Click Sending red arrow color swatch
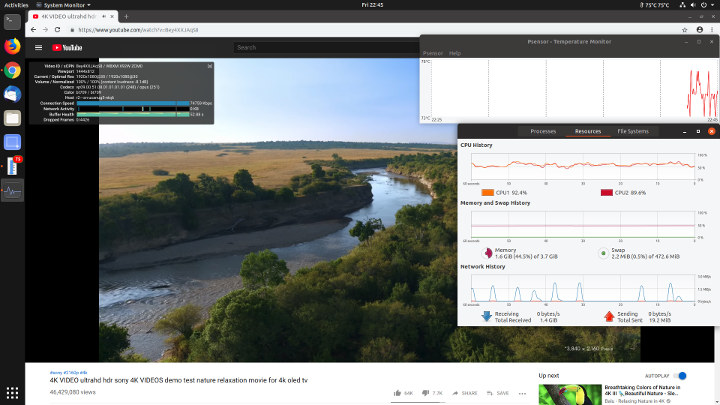Image resolution: width=720 pixels, height=405 pixels. (x=609, y=316)
